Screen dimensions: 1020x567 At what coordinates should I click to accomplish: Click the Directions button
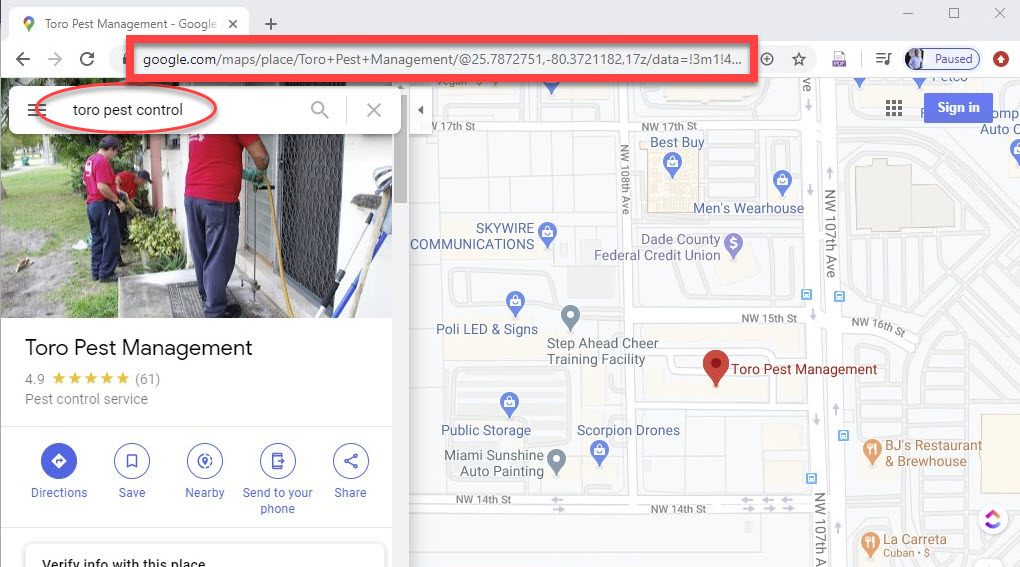pos(59,461)
